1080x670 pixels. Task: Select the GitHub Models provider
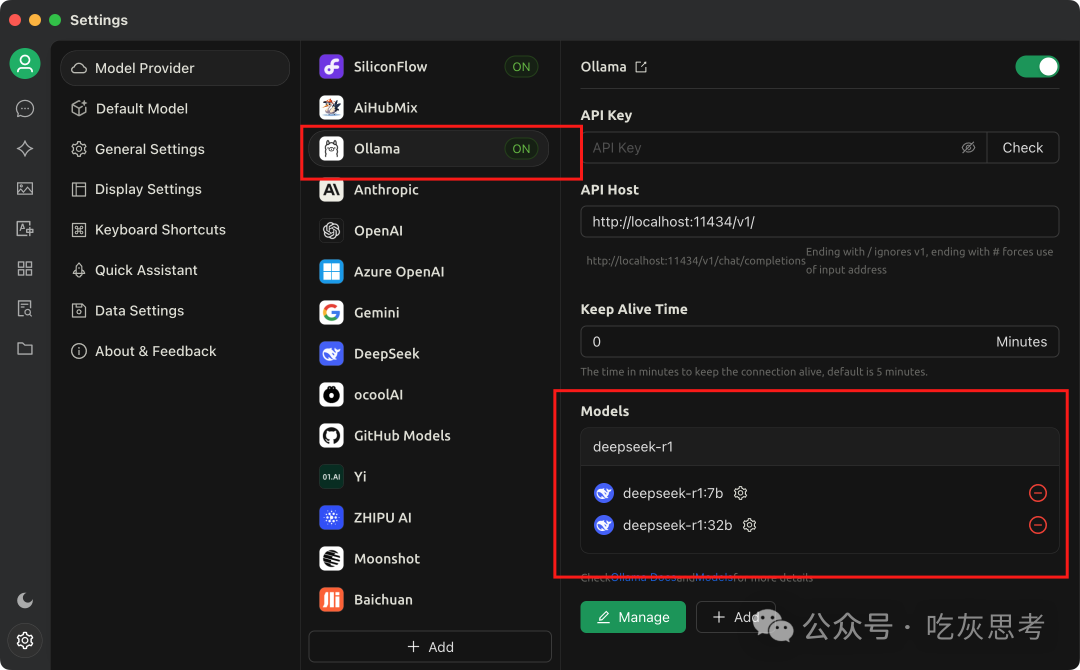428,436
